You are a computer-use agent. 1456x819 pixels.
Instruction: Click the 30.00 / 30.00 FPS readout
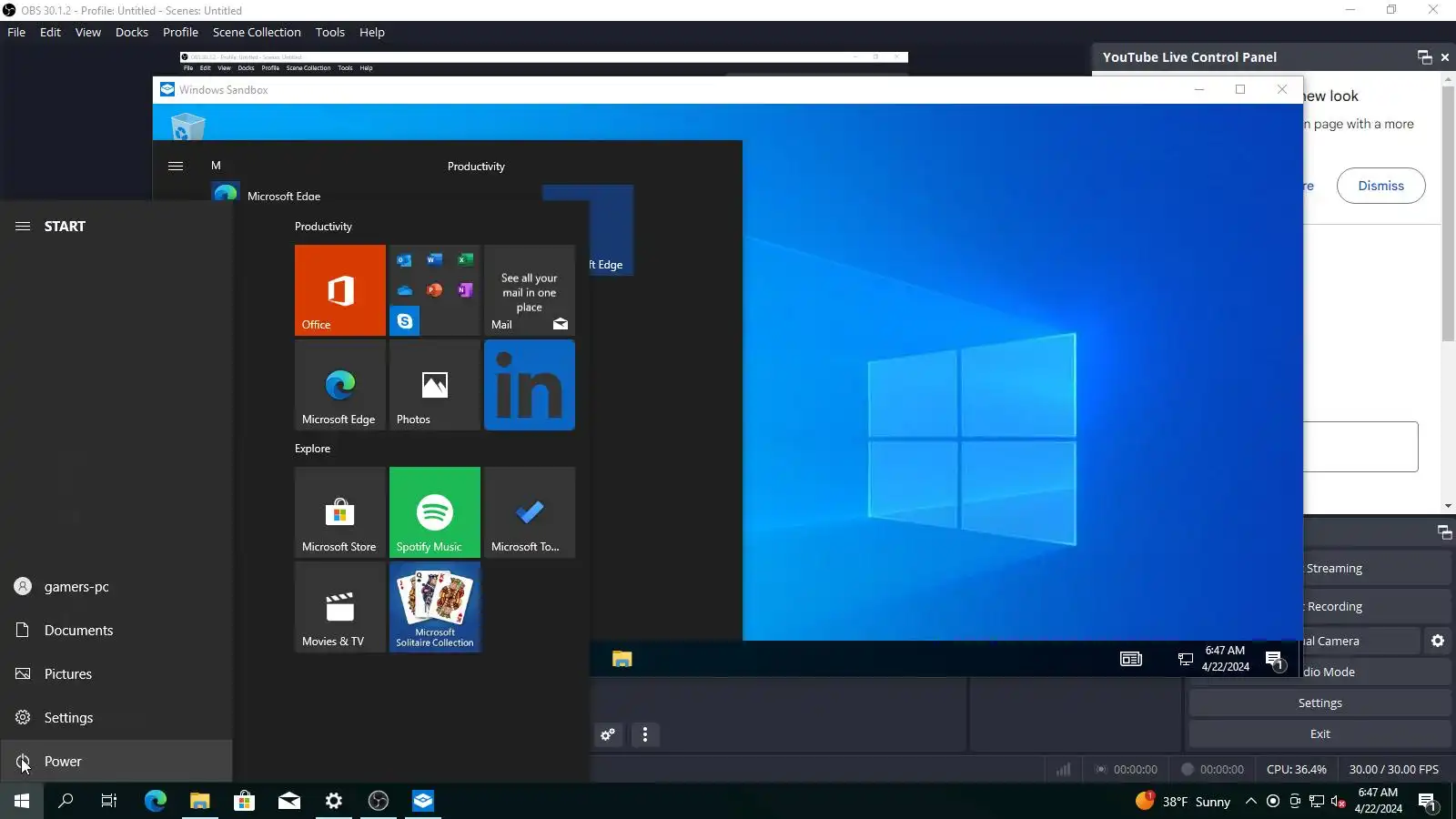[1393, 769]
